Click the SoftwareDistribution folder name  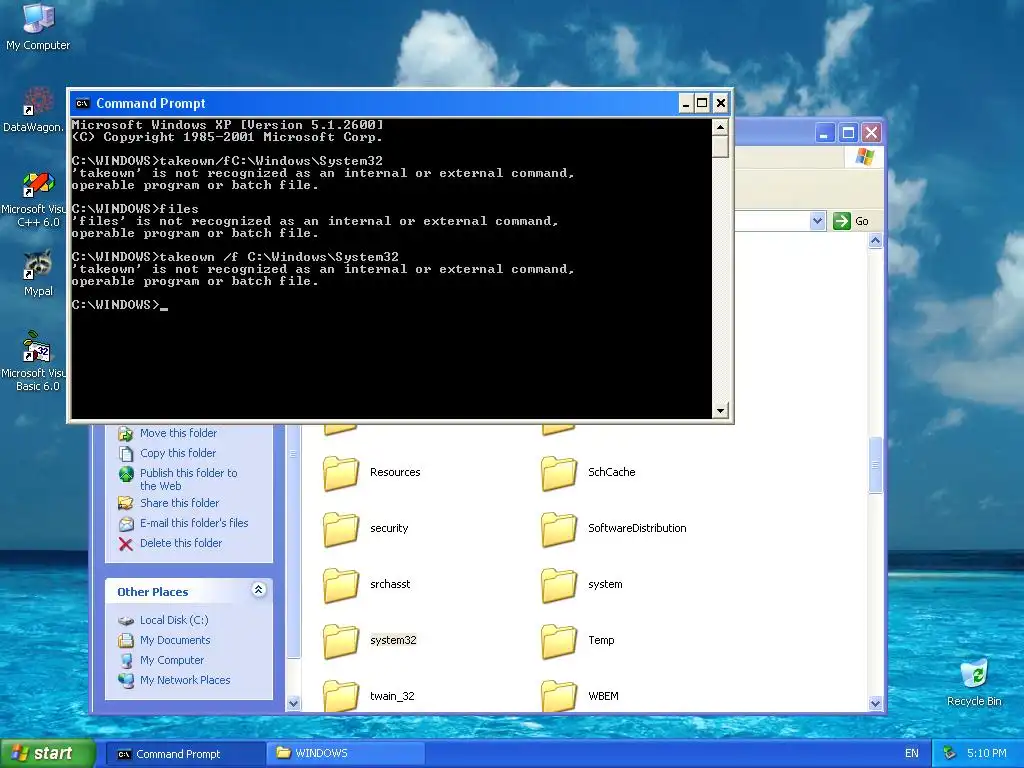click(x=637, y=528)
